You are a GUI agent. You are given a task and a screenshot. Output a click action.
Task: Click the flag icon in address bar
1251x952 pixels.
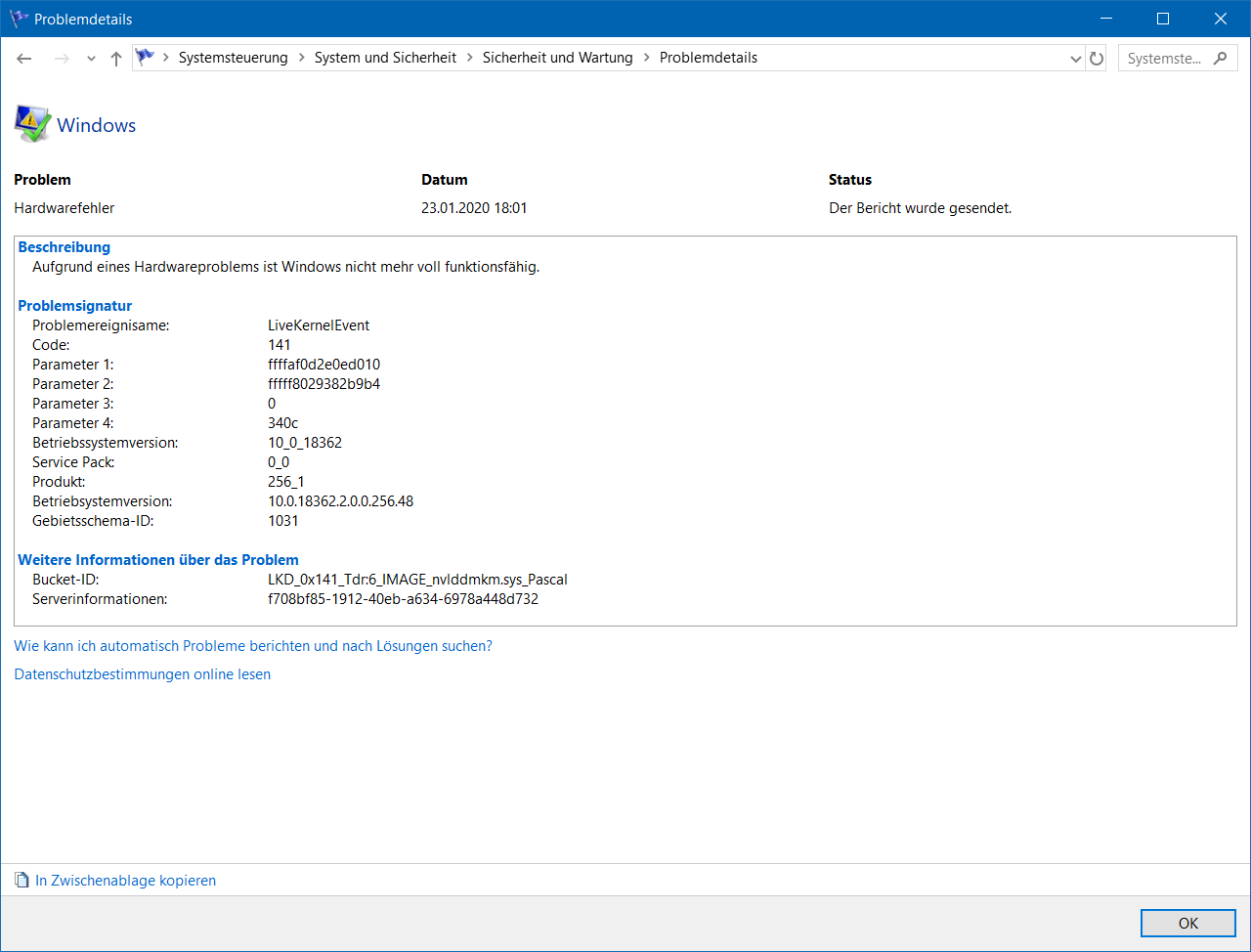coord(146,58)
